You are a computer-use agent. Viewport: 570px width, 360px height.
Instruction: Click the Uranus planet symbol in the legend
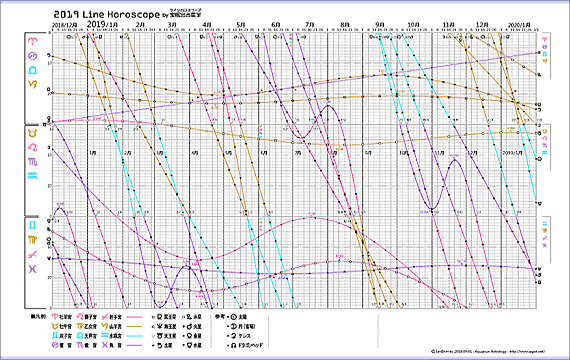pyautogui.click(x=160, y=336)
